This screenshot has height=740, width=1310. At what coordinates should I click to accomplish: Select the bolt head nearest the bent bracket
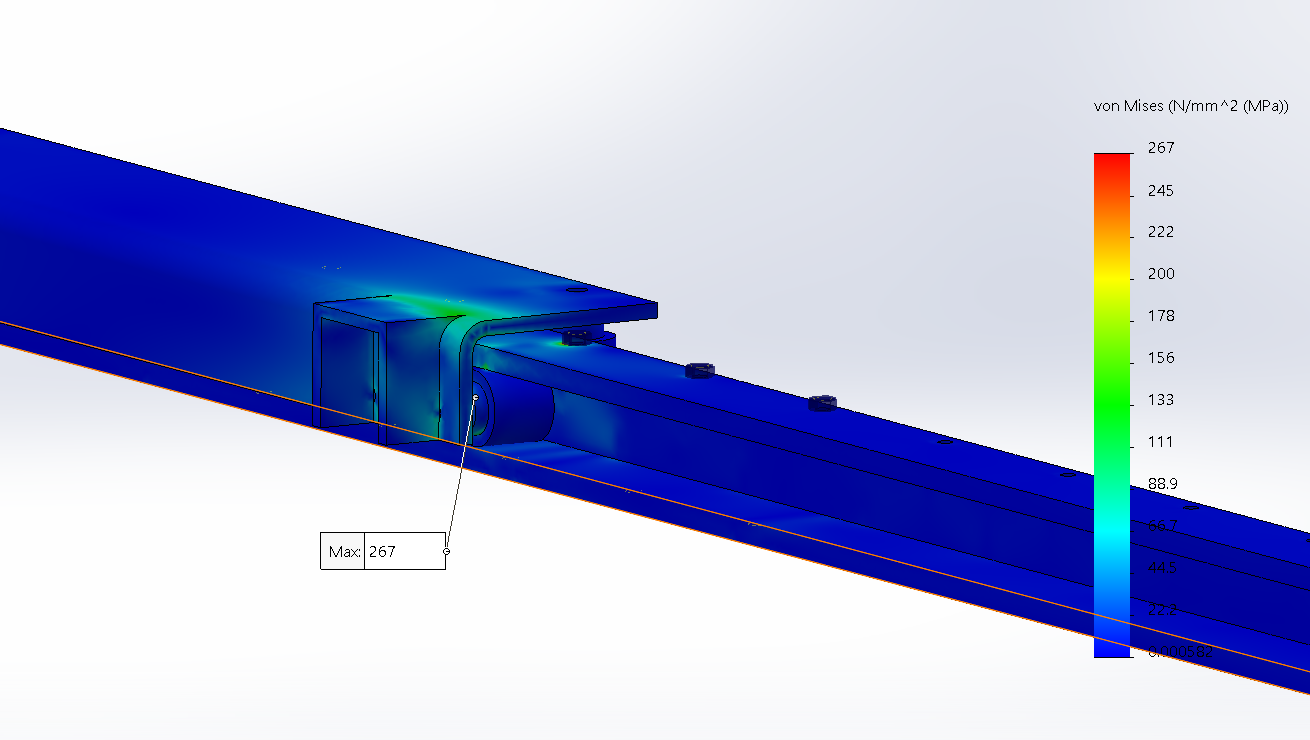[577, 337]
